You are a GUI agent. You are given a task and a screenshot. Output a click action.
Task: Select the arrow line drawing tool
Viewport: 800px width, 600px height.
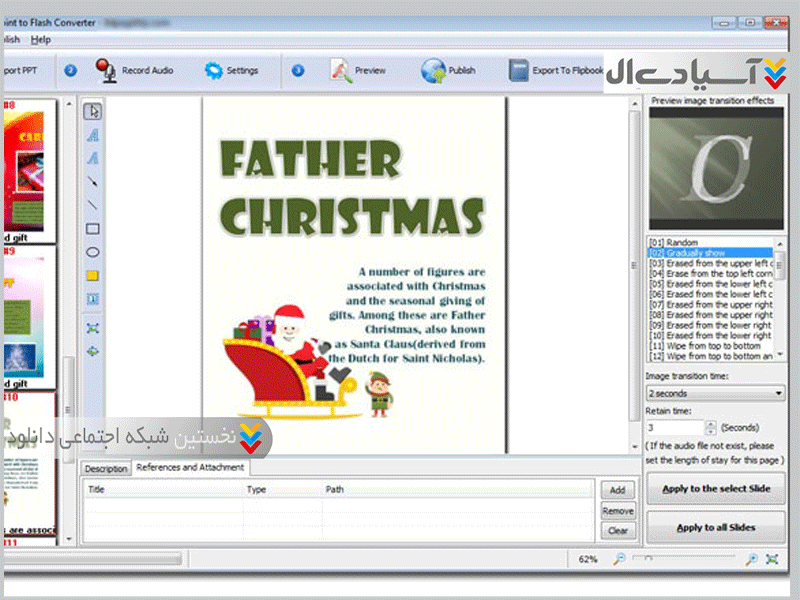(x=92, y=182)
